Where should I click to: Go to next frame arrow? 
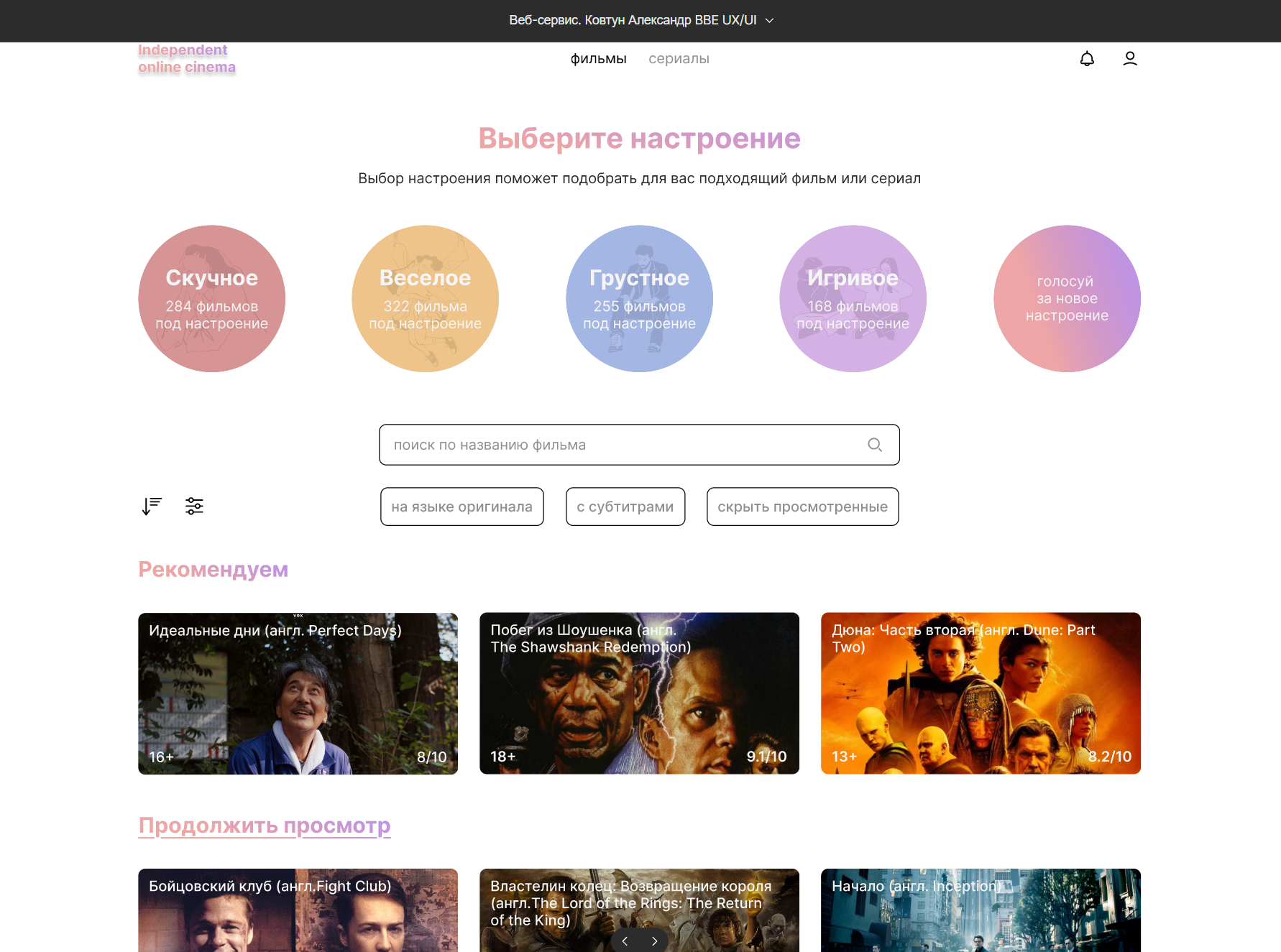click(x=654, y=941)
